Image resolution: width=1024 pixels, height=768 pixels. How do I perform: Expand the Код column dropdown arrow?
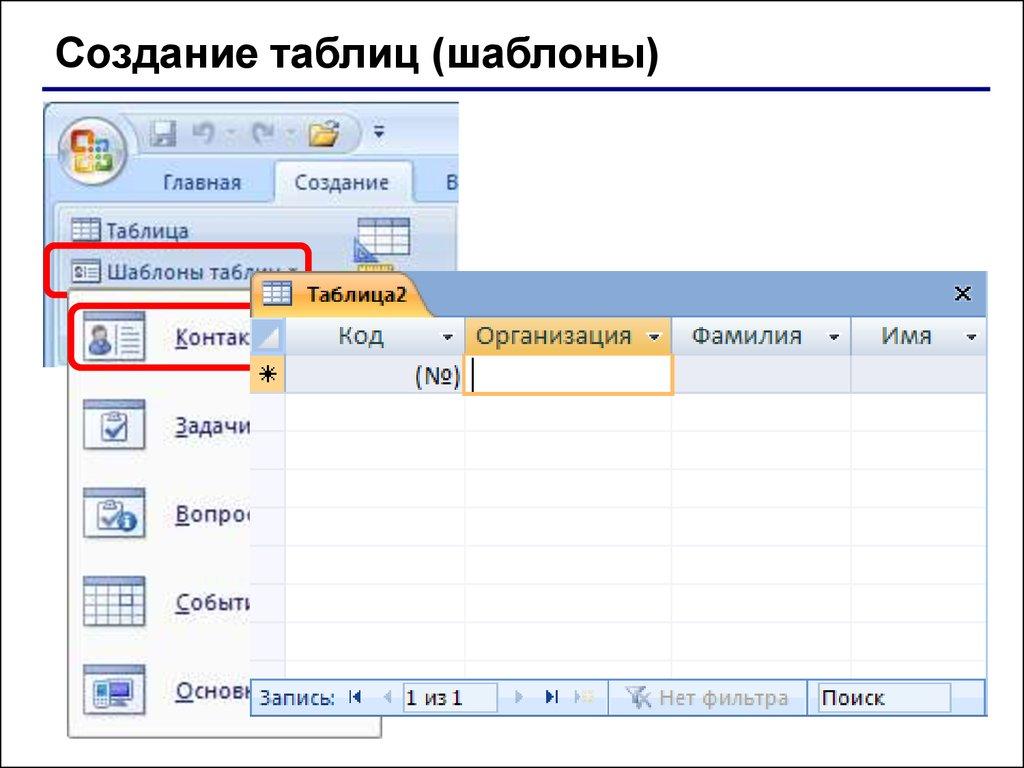(447, 338)
